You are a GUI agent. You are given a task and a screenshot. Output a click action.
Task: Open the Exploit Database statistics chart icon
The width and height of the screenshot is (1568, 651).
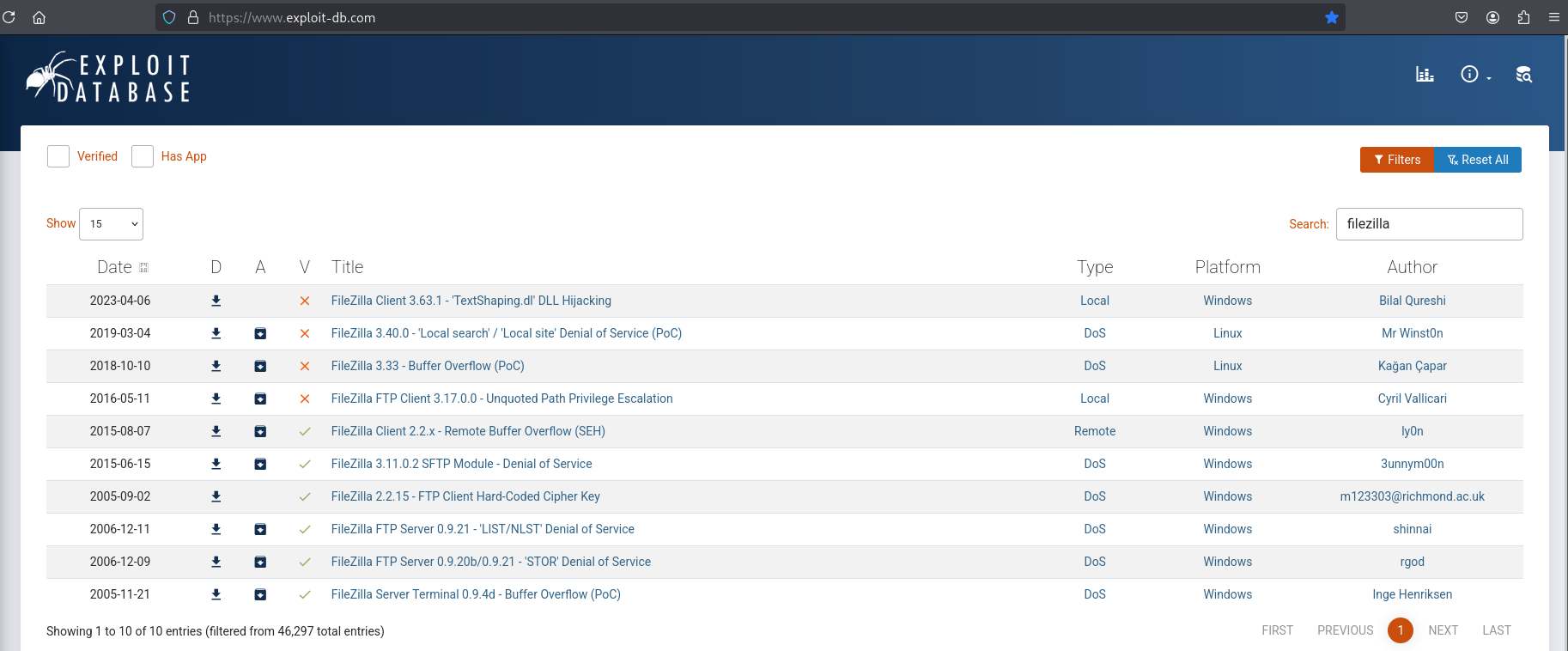1425,75
